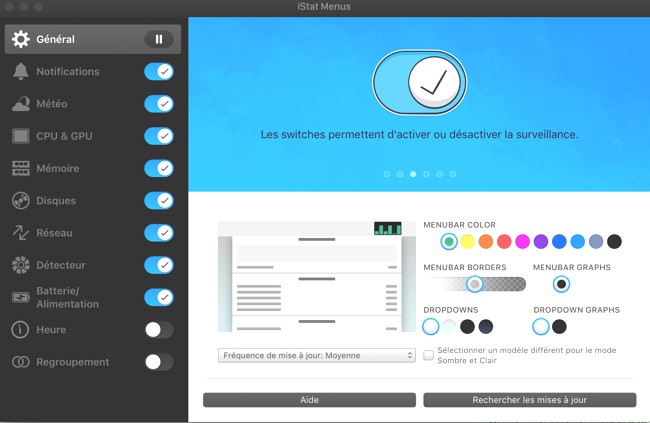Pick the yellow menubar color swatch
Image resolution: width=650 pixels, height=423 pixels.
pyautogui.click(x=467, y=241)
